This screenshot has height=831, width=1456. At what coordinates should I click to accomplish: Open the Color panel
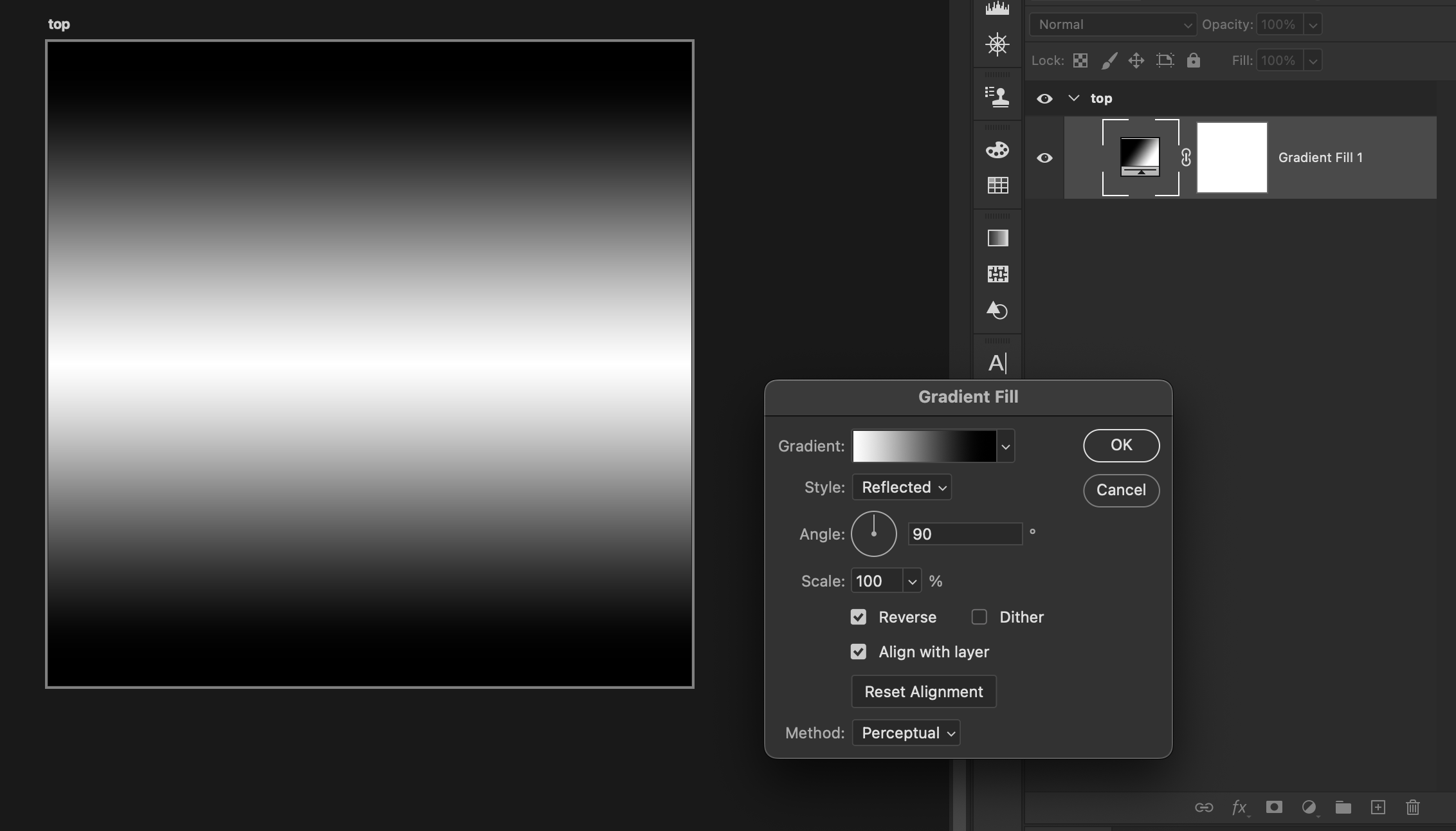(x=997, y=150)
